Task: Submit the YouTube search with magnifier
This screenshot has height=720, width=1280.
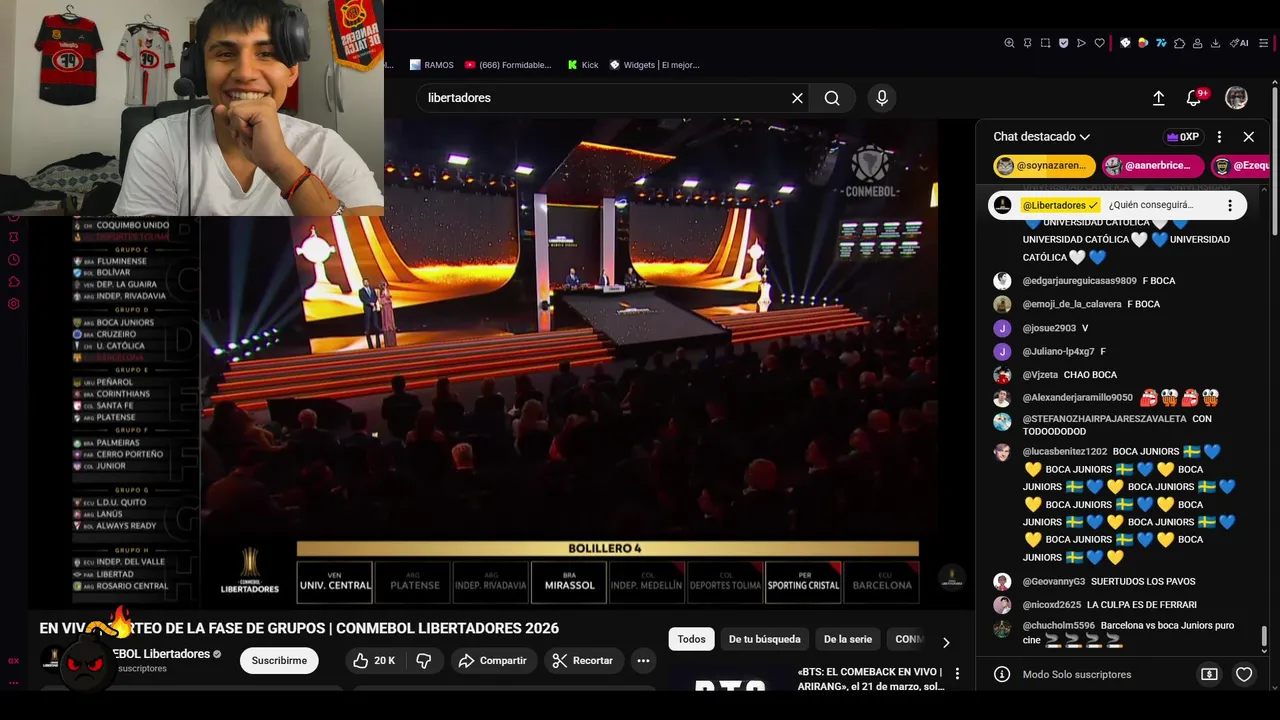Action: [832, 98]
